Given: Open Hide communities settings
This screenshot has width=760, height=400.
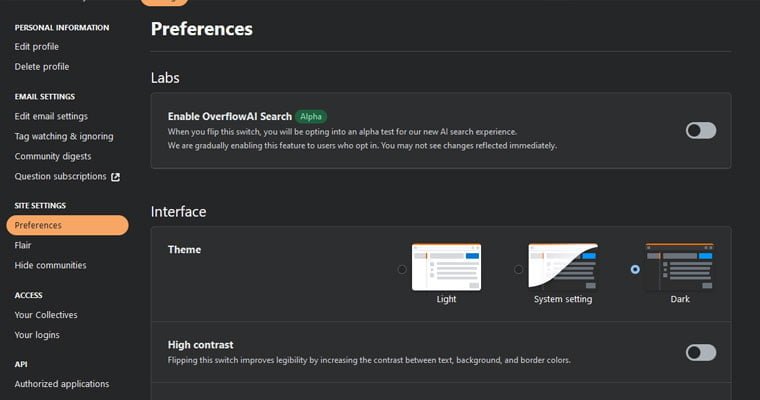Looking at the screenshot, I should click(50, 265).
